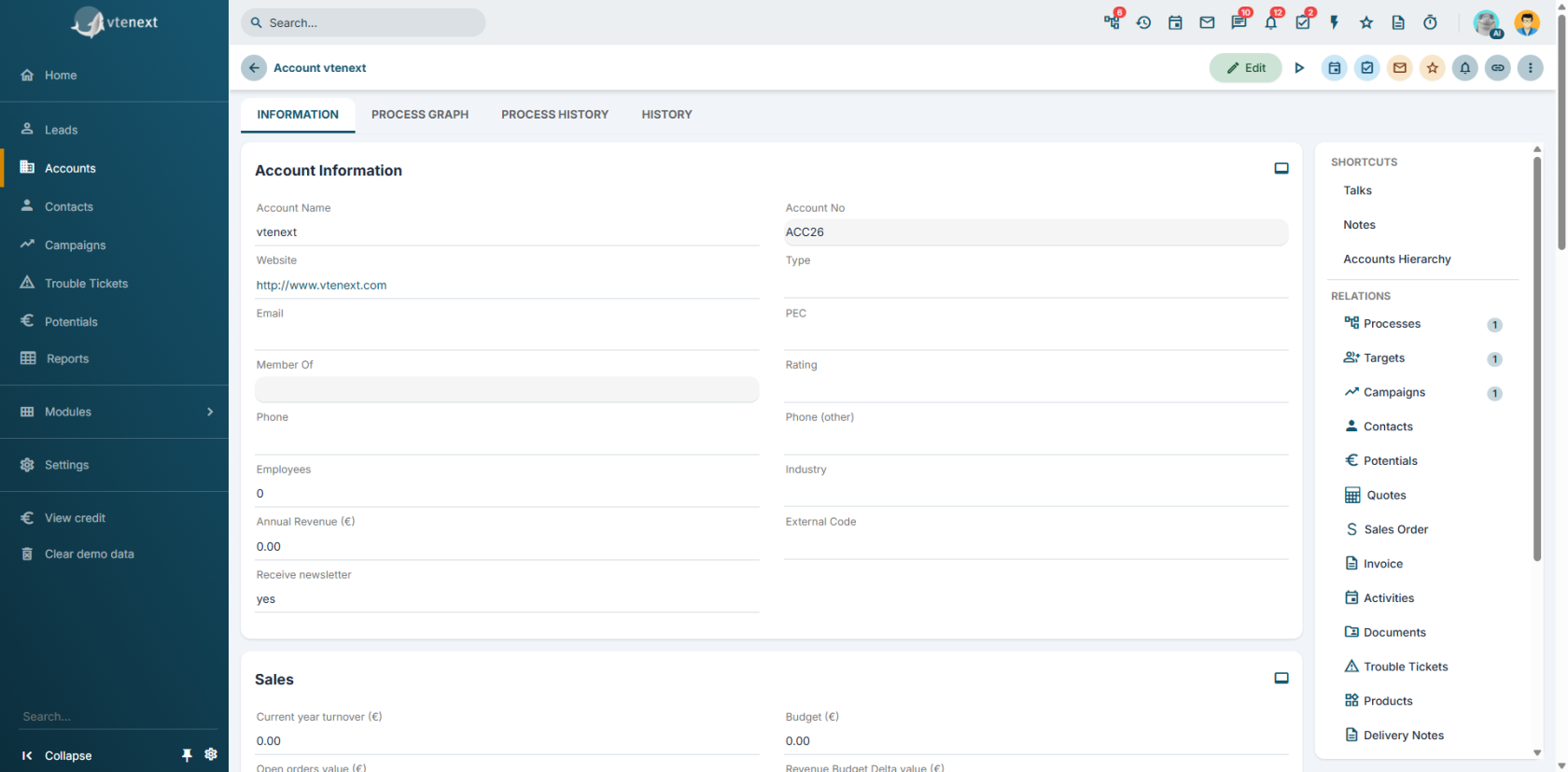Toggle the sidebar pin icon

tap(187, 755)
